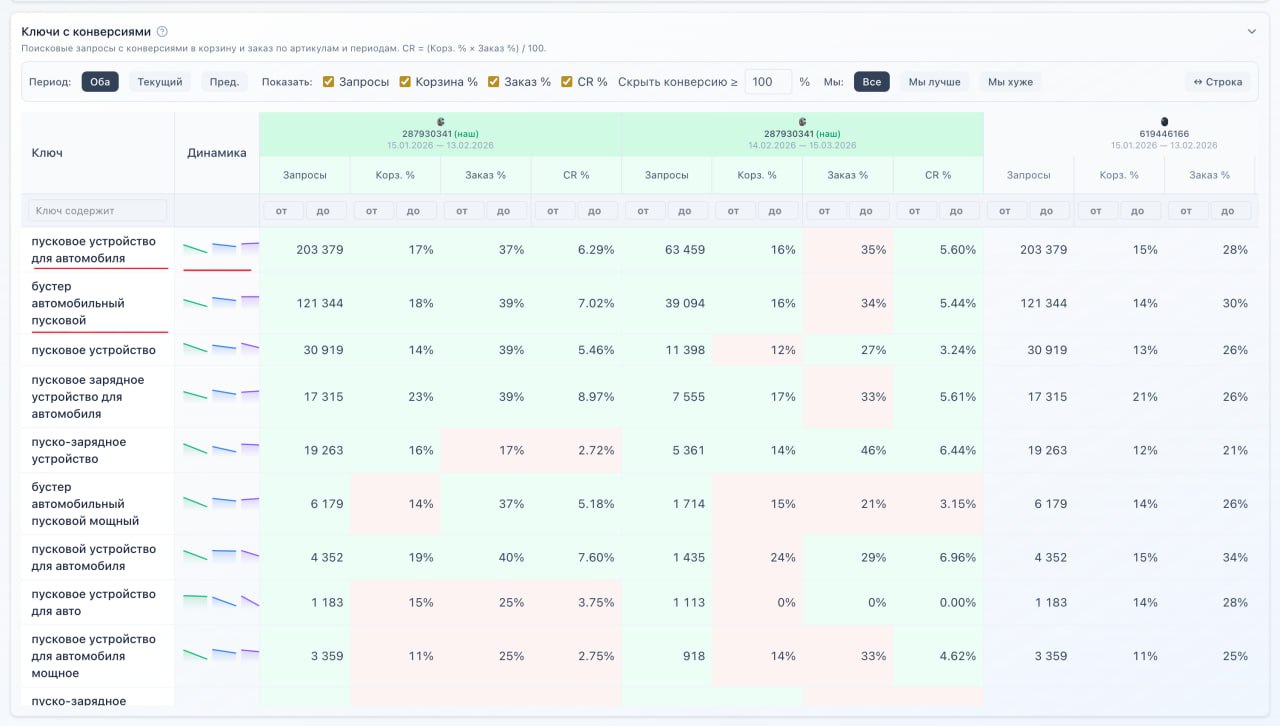Open sparklines in the 'пусковое устройство для авто' row
Screen dimensions: 1280x726
coord(221,600)
